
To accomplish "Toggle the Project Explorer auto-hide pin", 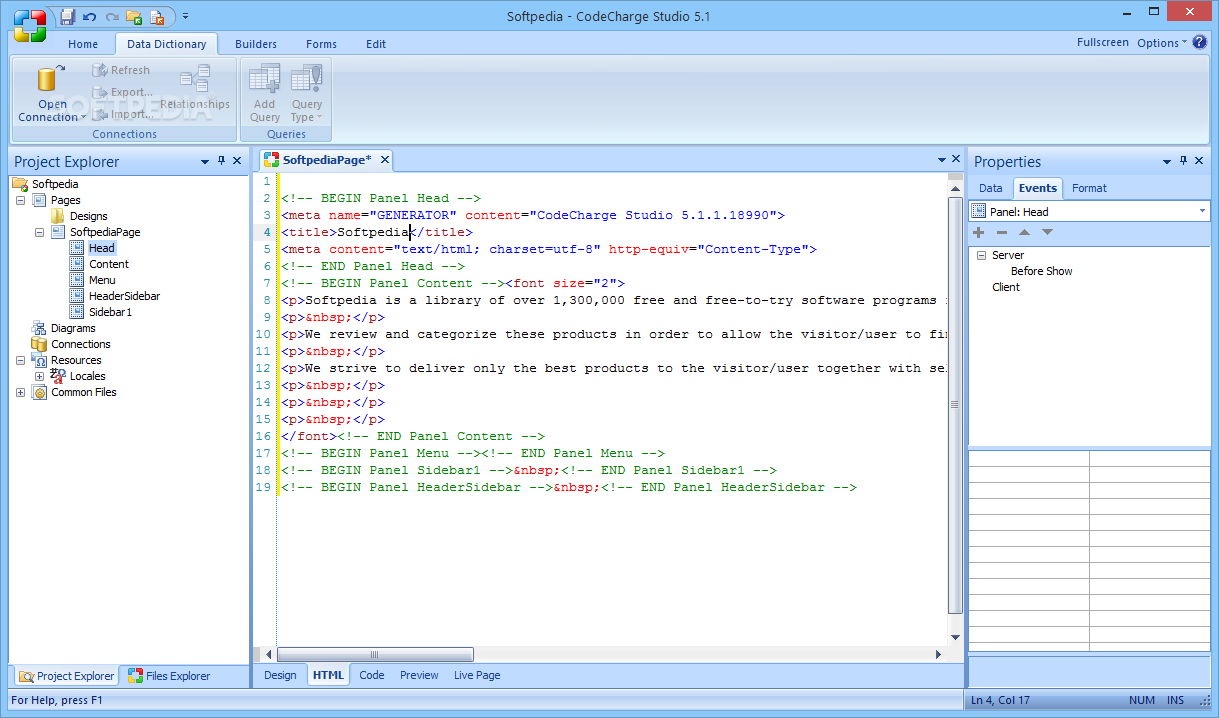I will [x=221, y=161].
